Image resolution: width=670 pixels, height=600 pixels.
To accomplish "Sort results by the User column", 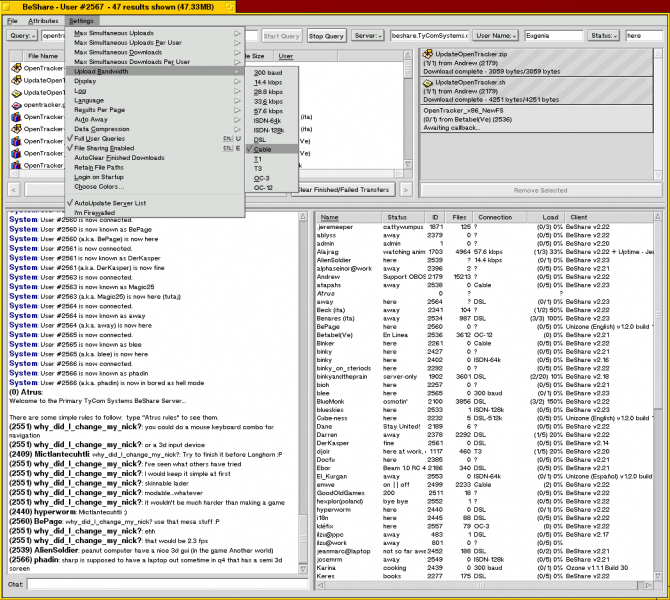I will (307, 56).
